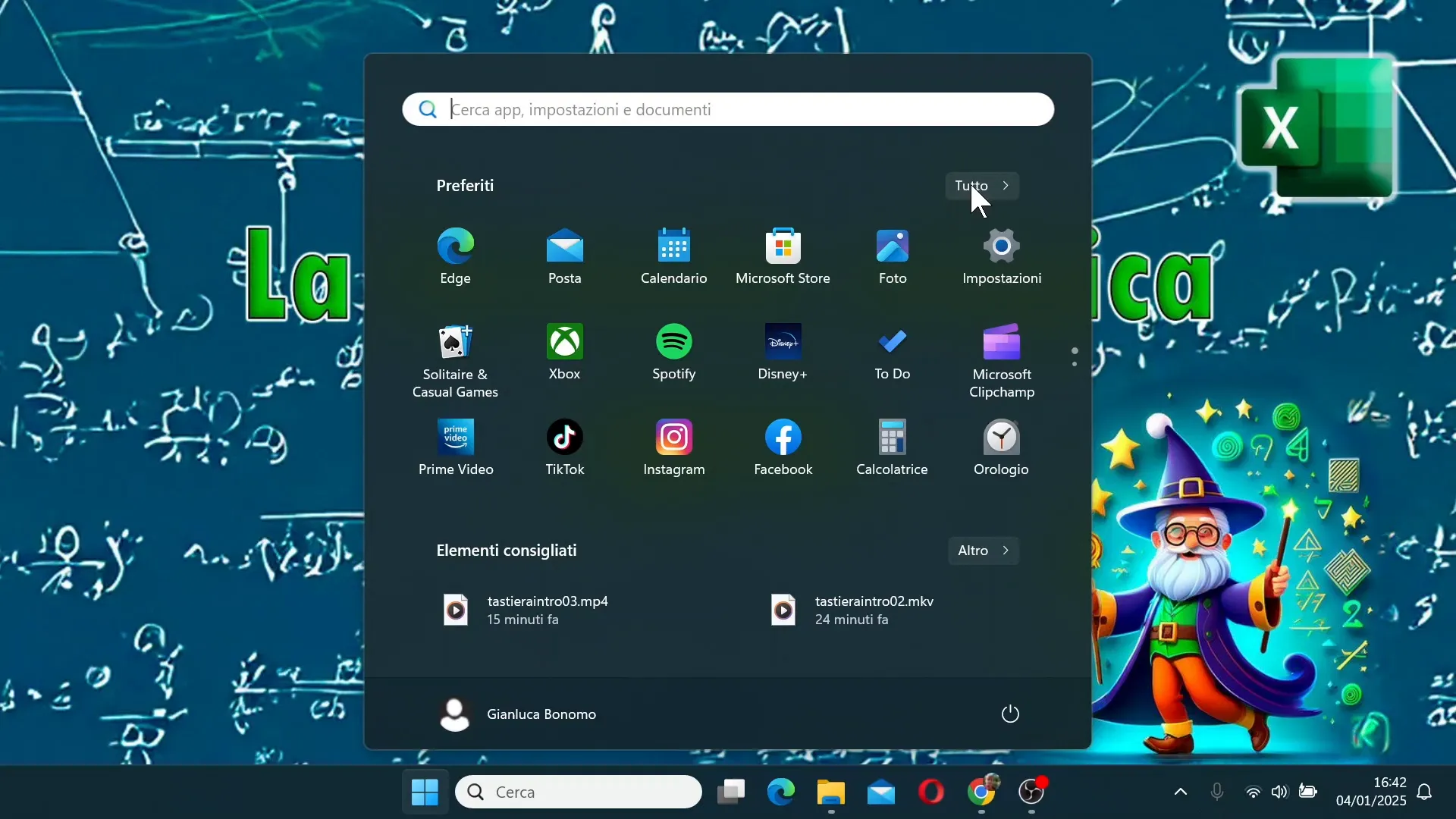Open Impostazioni settings app

[x=1002, y=256]
